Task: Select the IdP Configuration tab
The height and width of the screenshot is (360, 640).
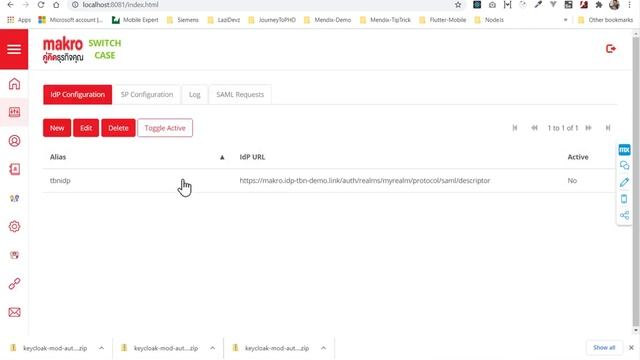Action: tap(78, 95)
